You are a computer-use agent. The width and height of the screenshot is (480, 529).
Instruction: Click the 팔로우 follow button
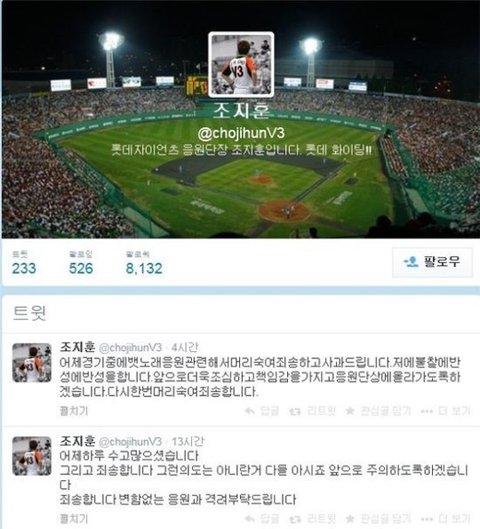tap(432, 262)
